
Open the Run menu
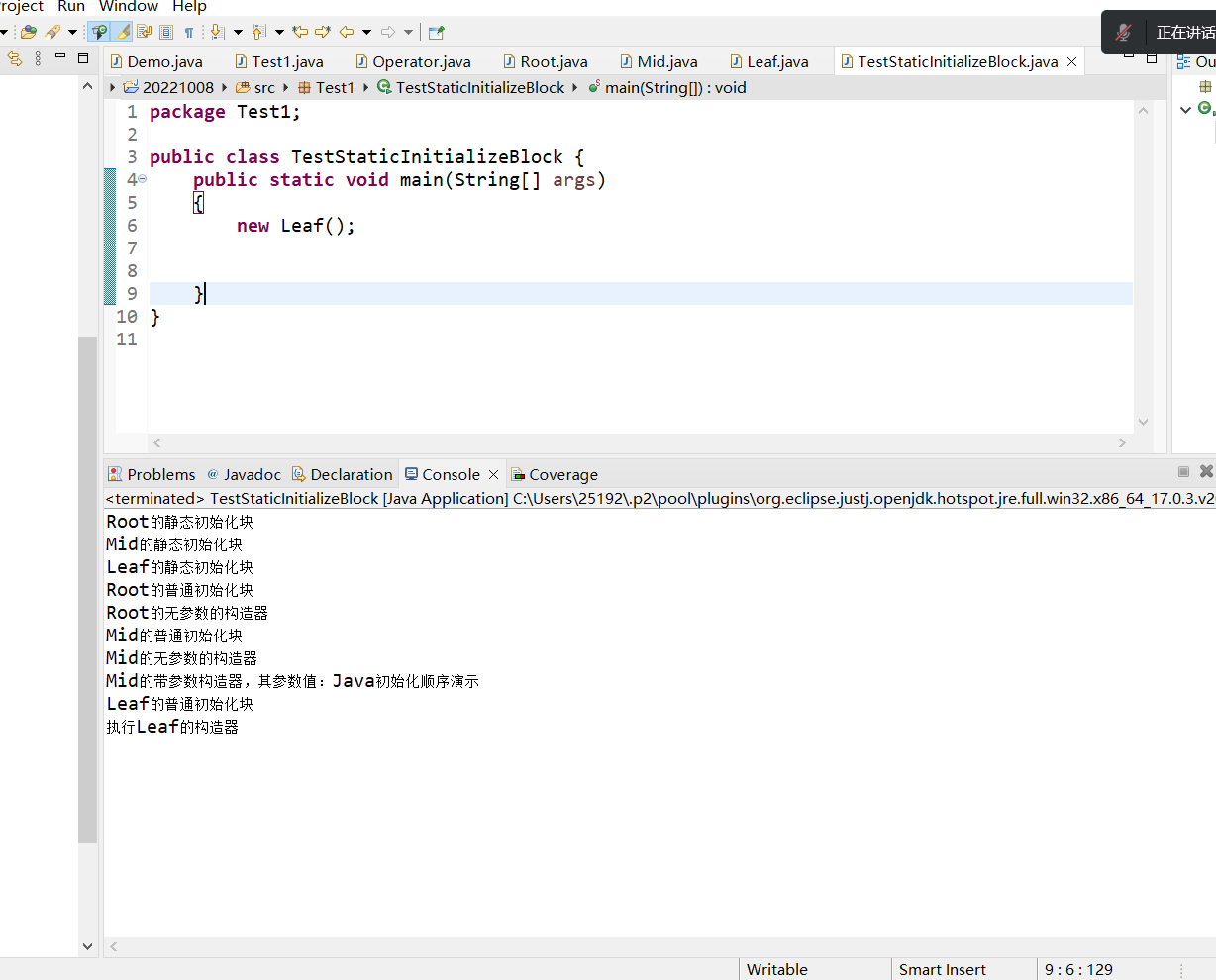(x=71, y=6)
